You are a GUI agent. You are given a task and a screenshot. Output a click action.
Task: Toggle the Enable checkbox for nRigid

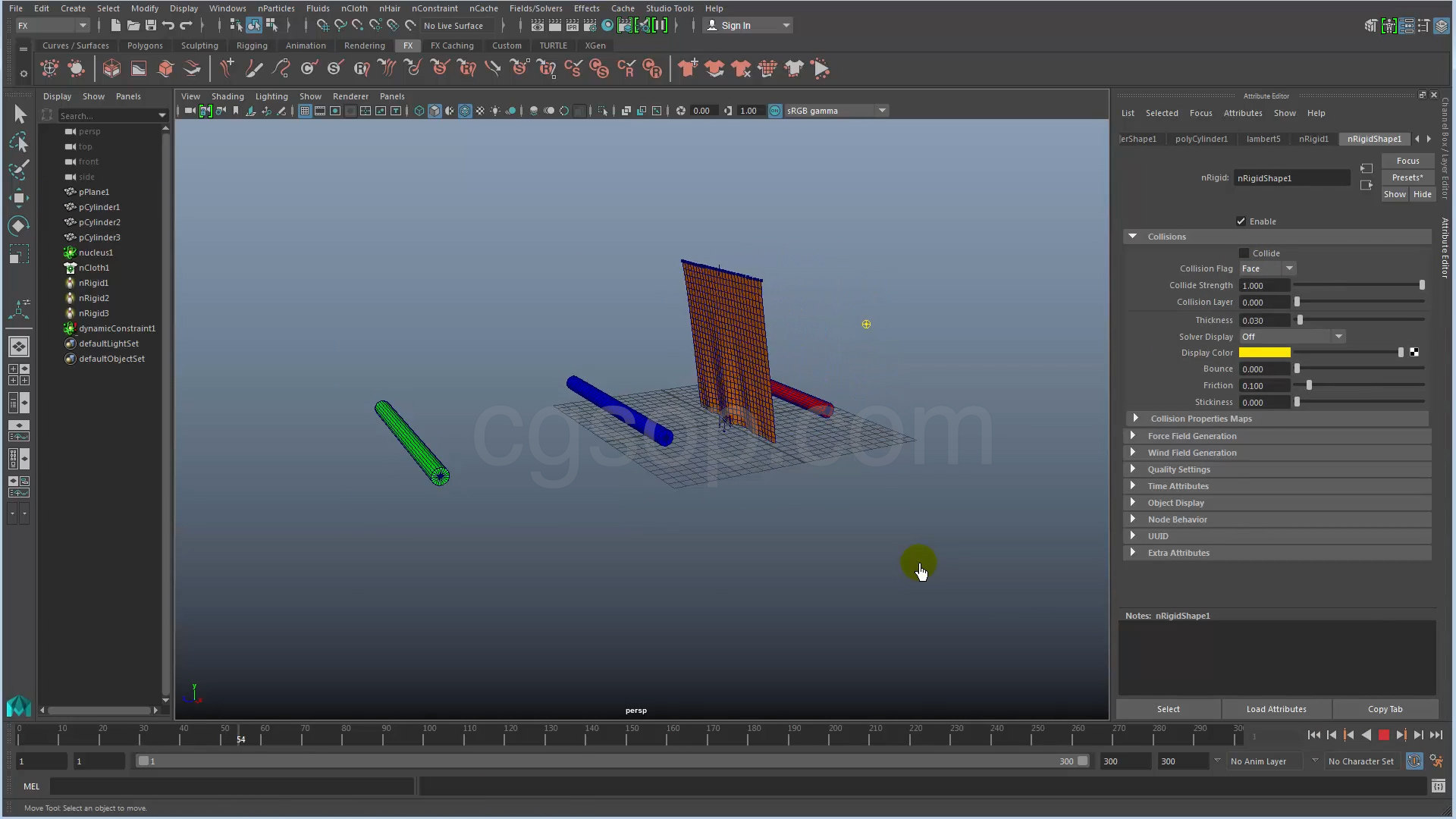(1241, 221)
